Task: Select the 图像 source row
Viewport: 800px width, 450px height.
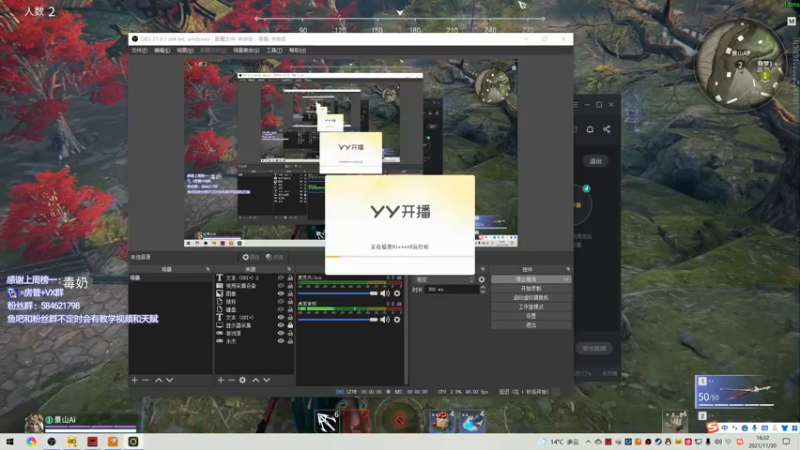Action: 254,294
